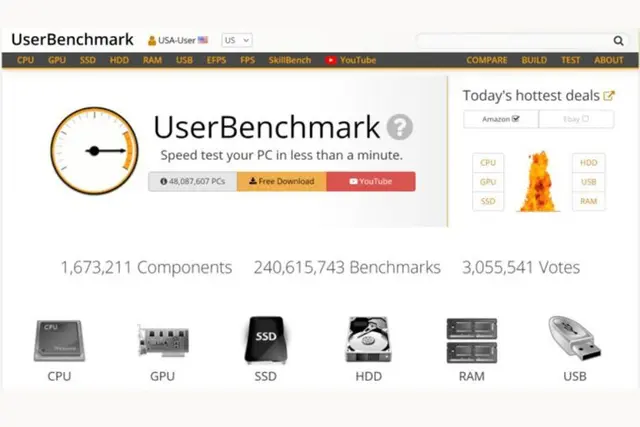Viewport: 640px width, 427px height.
Task: Open BUILD in the navigation bar
Action: click(534, 60)
